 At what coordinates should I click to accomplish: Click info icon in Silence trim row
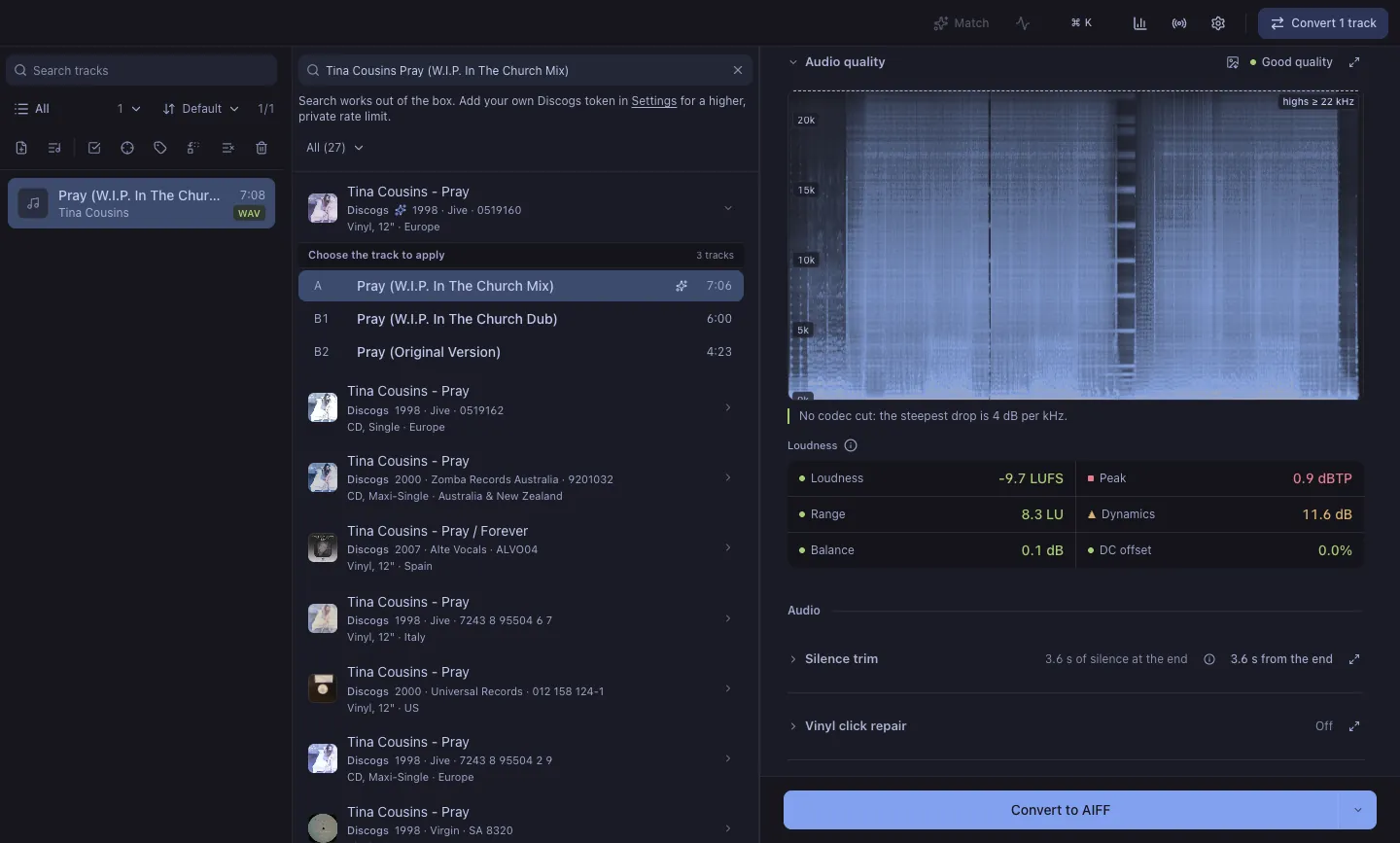point(1209,659)
